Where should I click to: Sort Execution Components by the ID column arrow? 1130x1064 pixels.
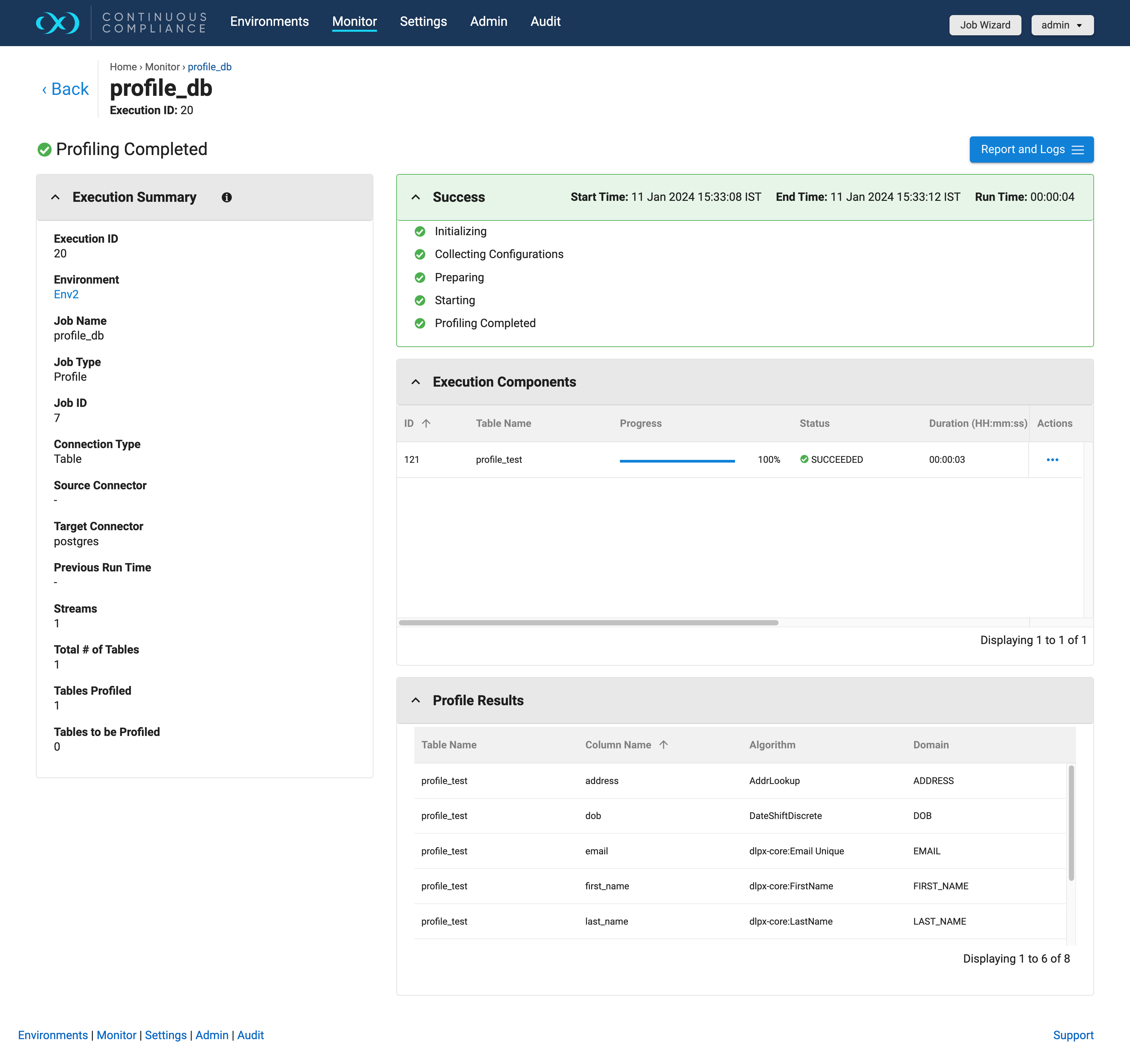[426, 423]
